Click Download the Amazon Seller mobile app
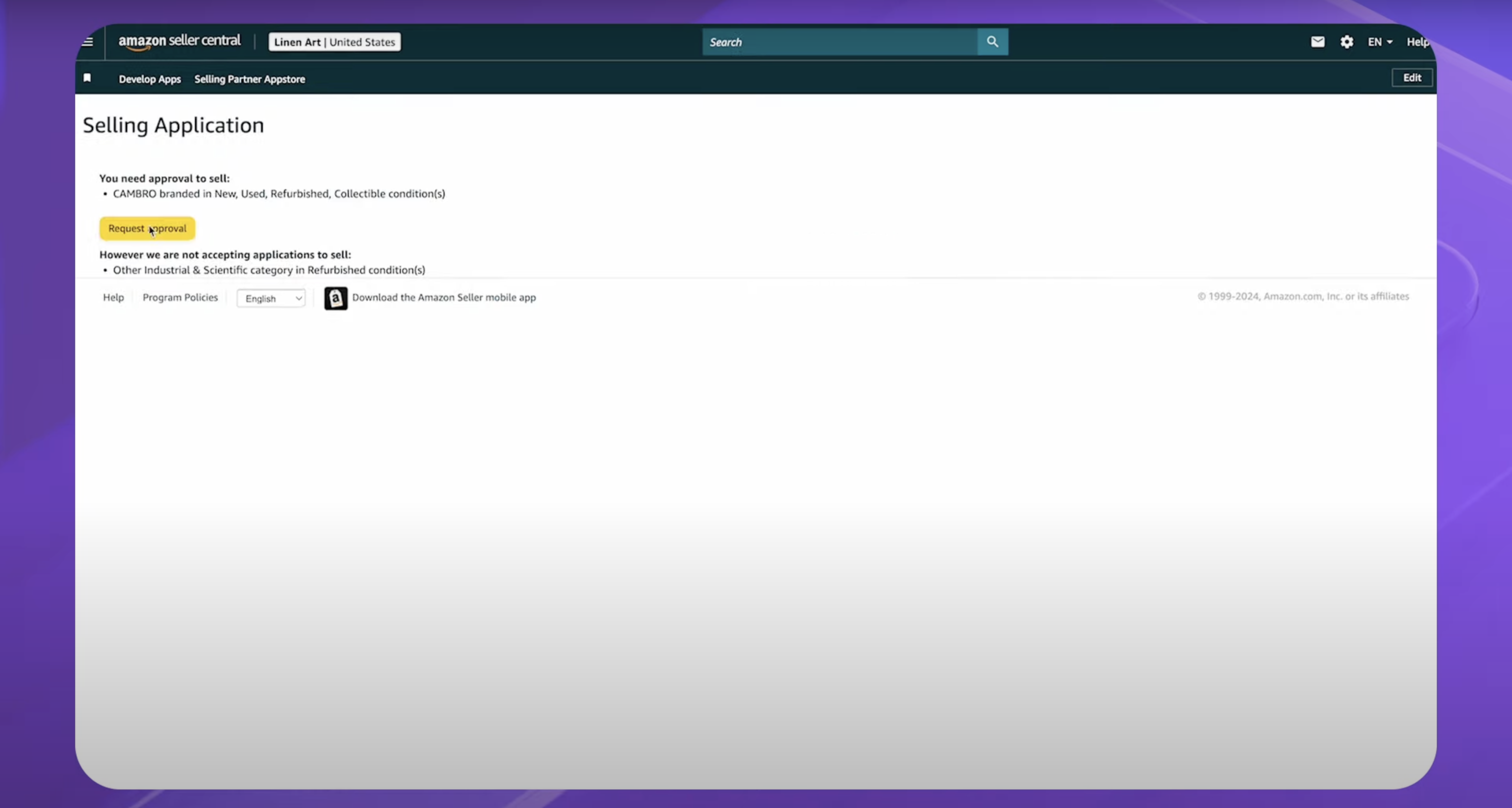 coord(443,297)
